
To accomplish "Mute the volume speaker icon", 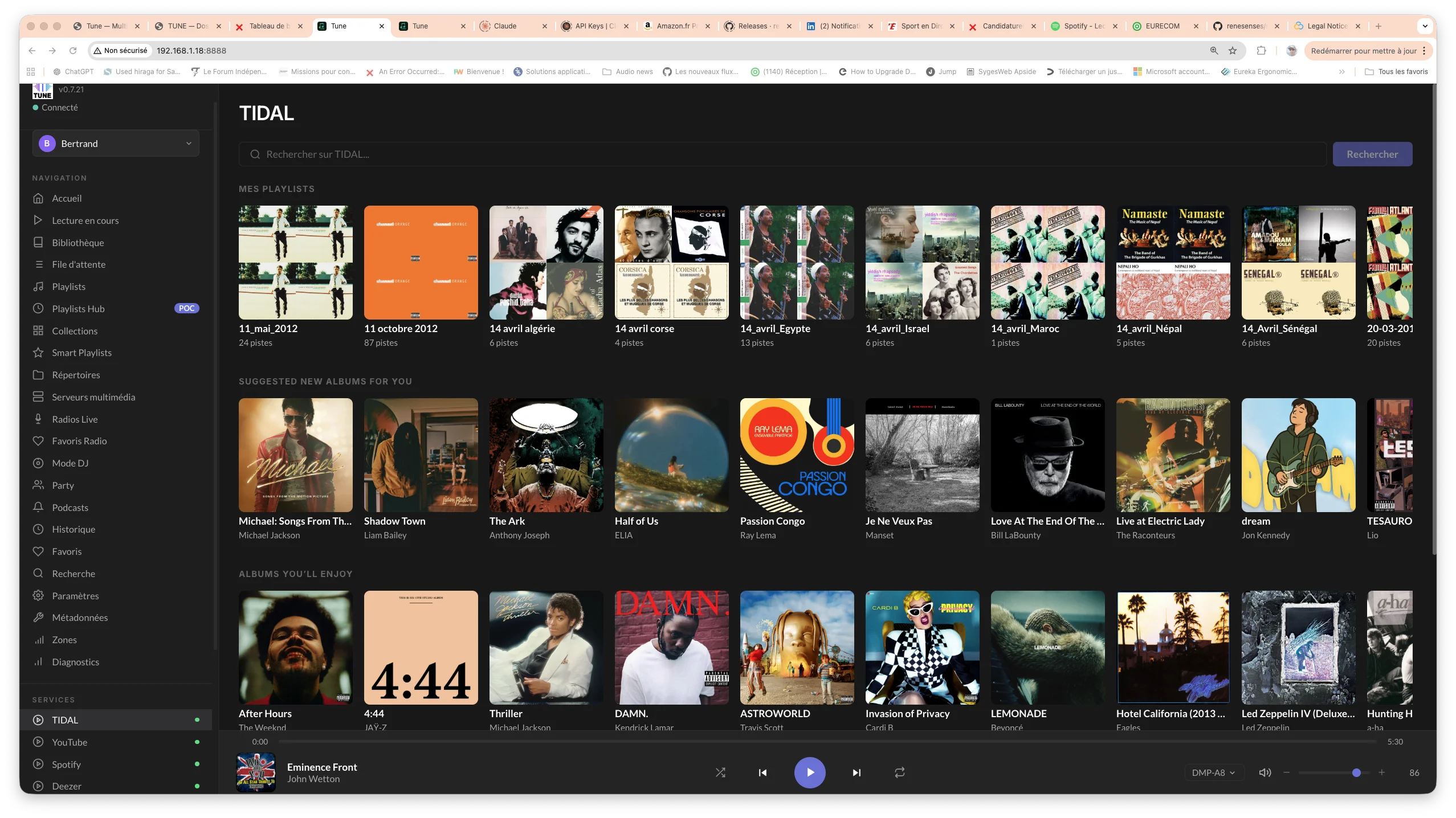I will pyautogui.click(x=1265, y=772).
